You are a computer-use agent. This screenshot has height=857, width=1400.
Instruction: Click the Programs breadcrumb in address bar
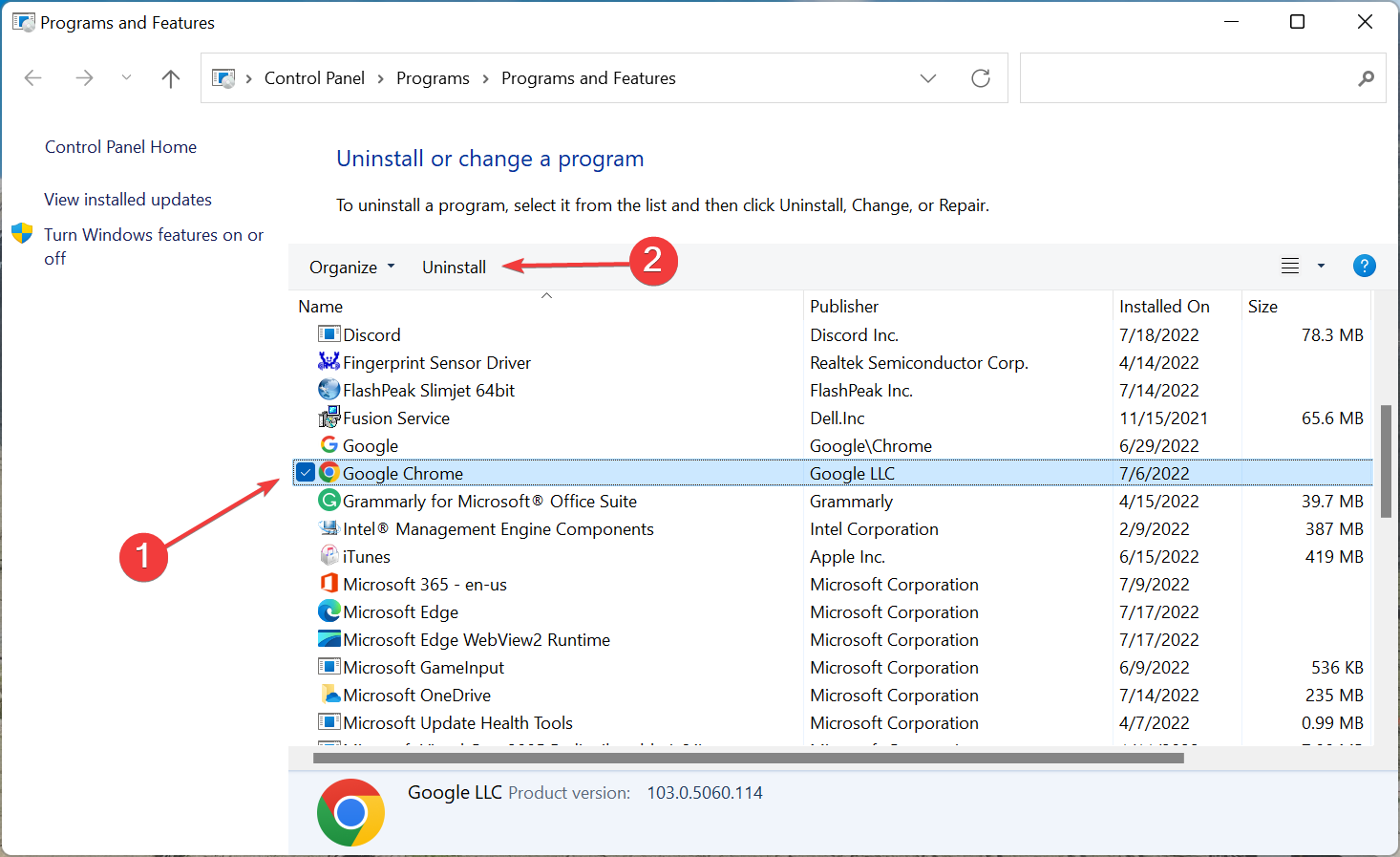click(433, 77)
